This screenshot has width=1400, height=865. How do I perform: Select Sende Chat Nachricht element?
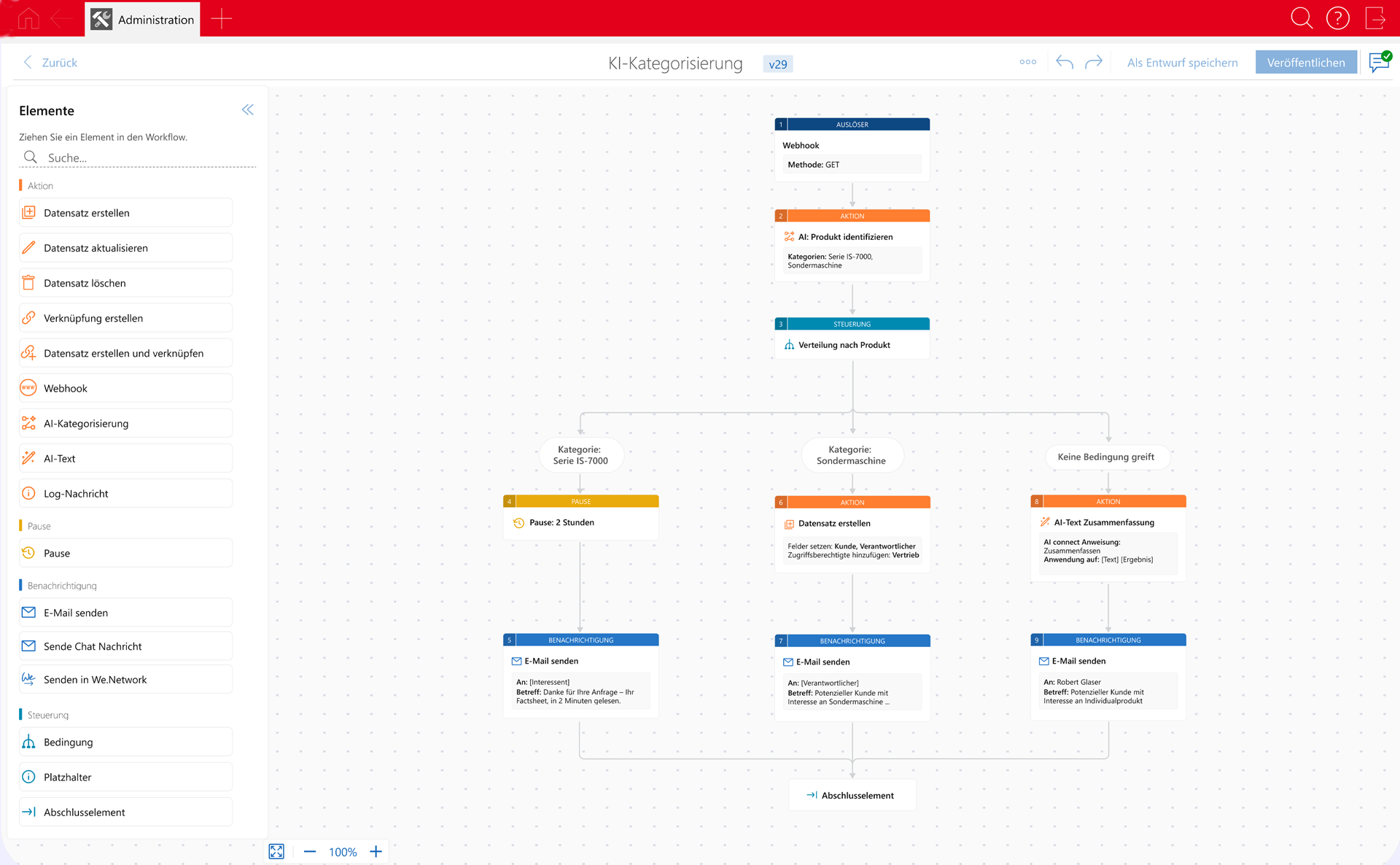pos(125,646)
